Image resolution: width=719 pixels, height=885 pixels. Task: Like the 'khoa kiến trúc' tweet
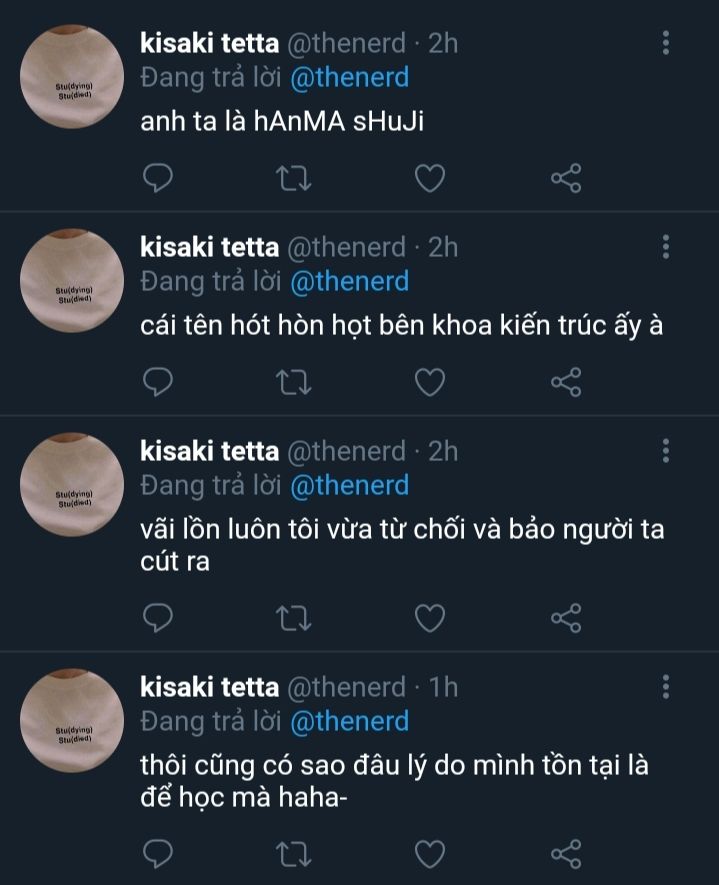[x=430, y=382]
